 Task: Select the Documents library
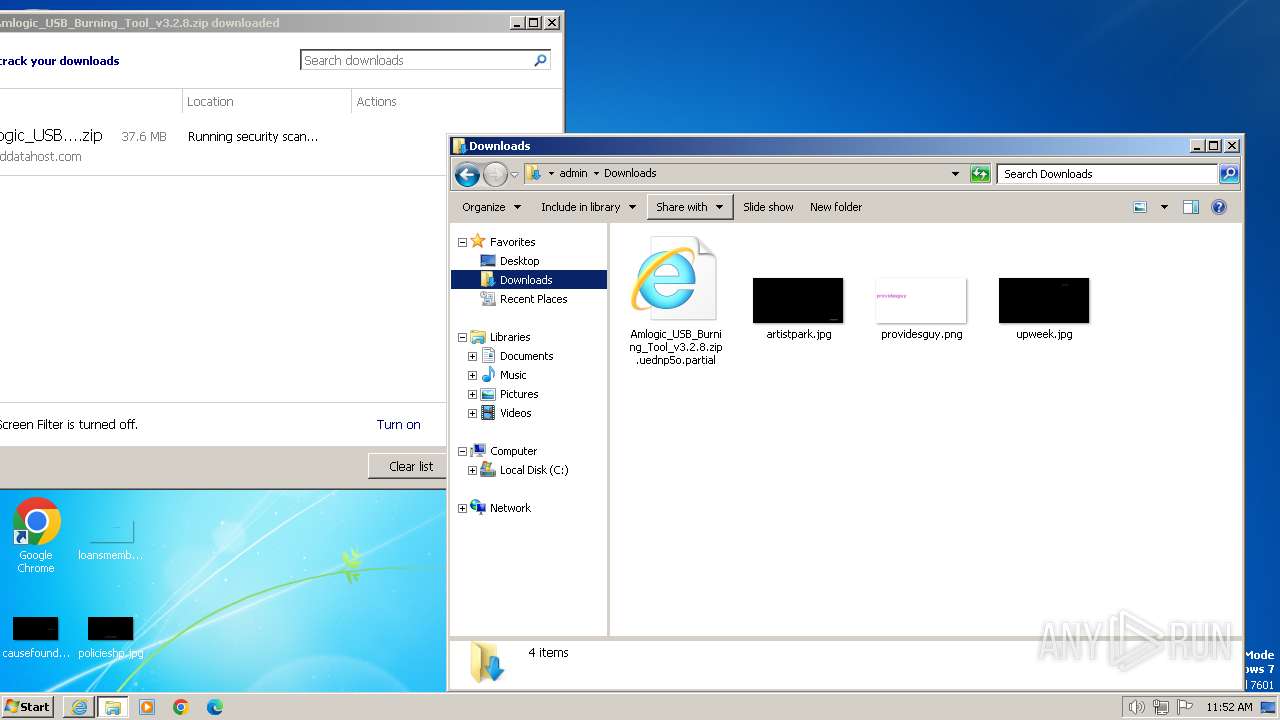point(526,356)
